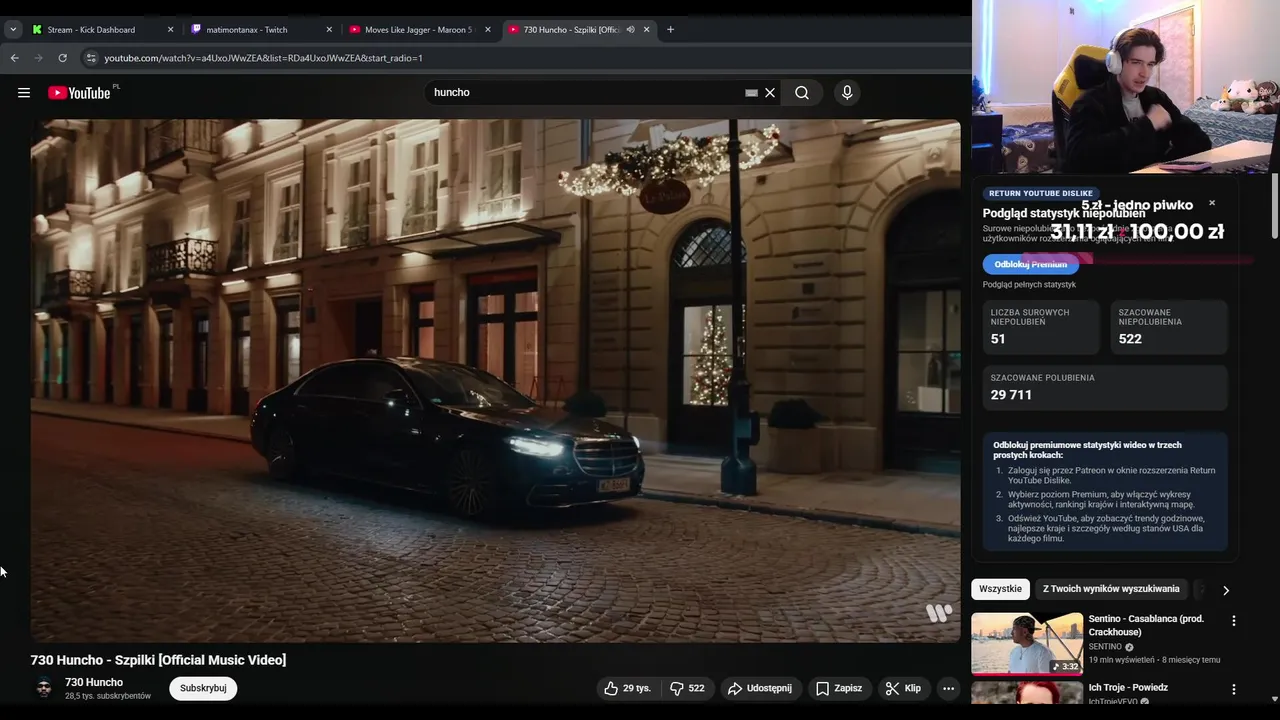Open Sentino - Casablanca video title
This screenshot has width=1280, height=720.
click(x=1146, y=625)
